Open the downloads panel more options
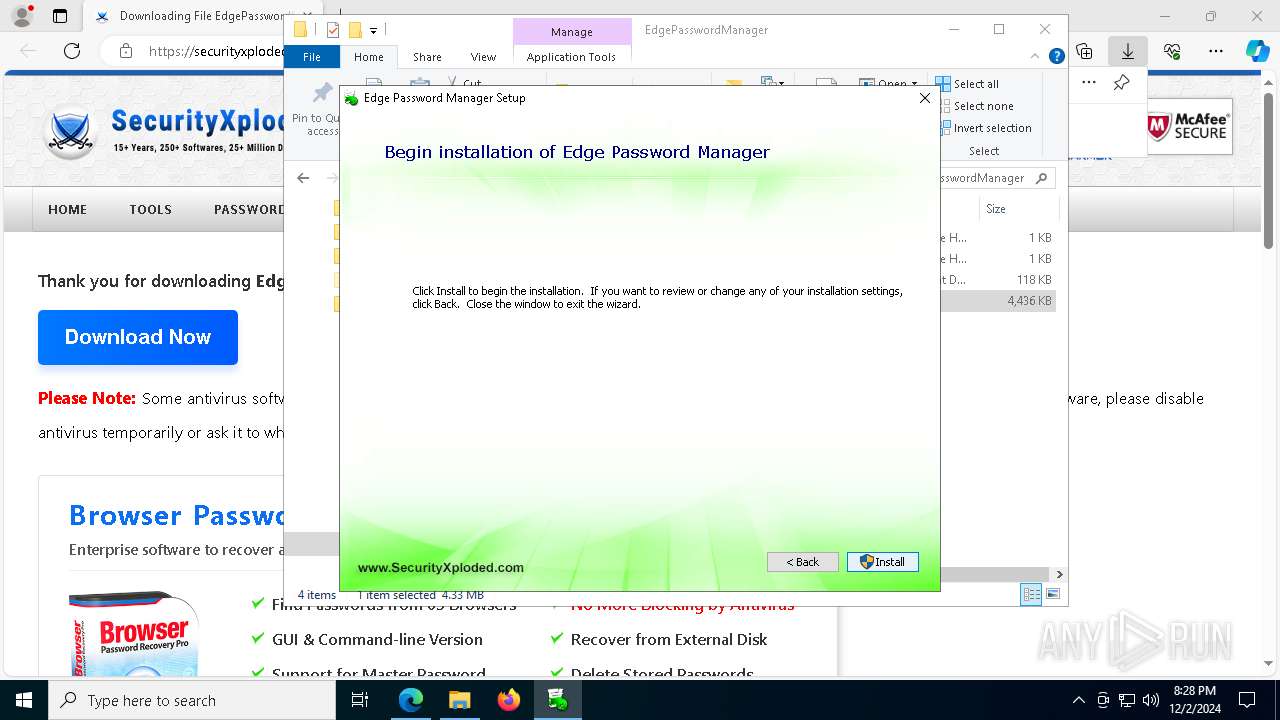The width and height of the screenshot is (1280, 720). coord(1089,83)
